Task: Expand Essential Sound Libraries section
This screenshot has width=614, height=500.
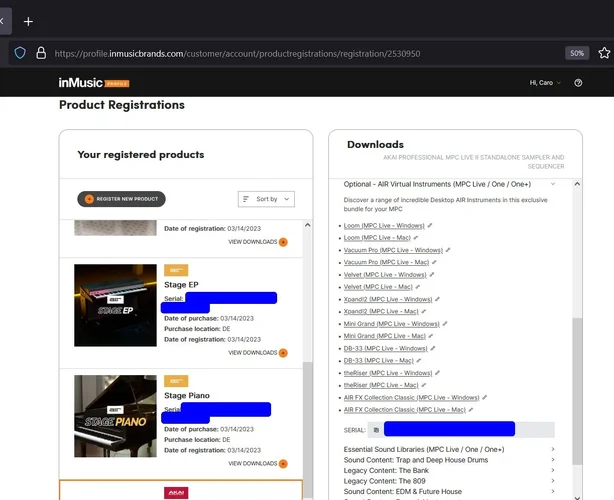Action: pyautogui.click(x=449, y=449)
